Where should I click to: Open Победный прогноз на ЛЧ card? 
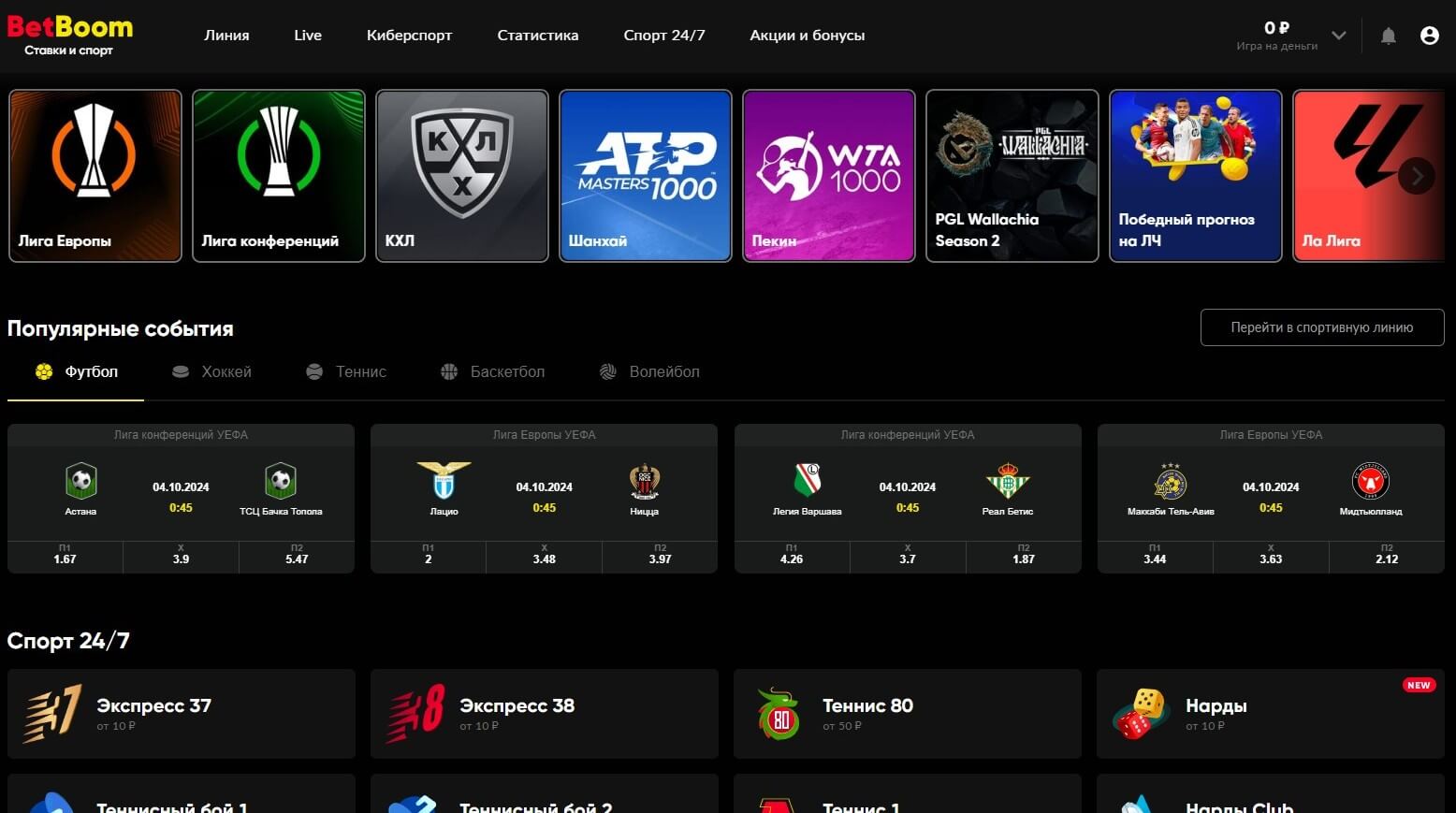point(1196,176)
